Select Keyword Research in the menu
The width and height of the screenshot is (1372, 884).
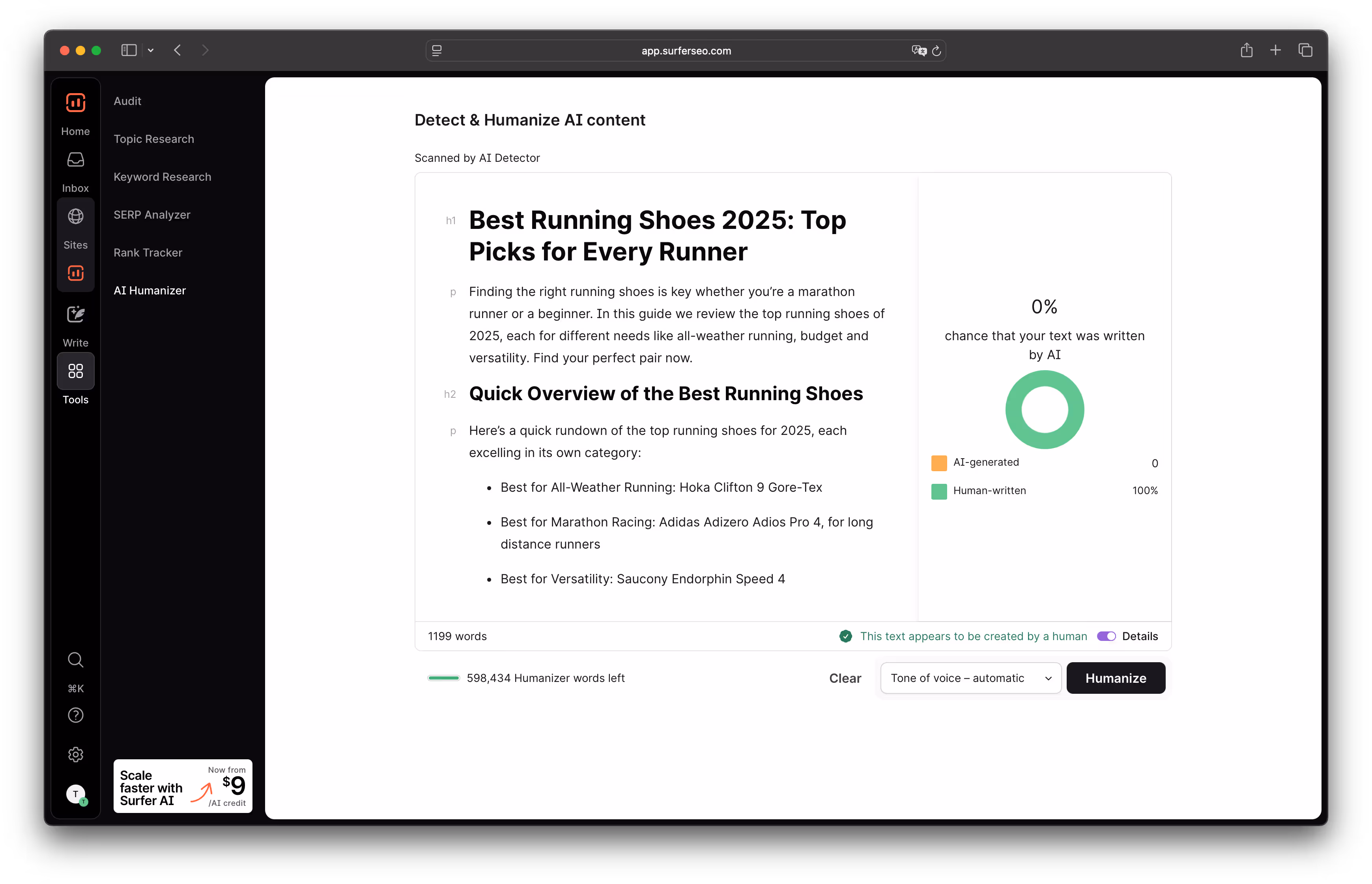tap(162, 177)
